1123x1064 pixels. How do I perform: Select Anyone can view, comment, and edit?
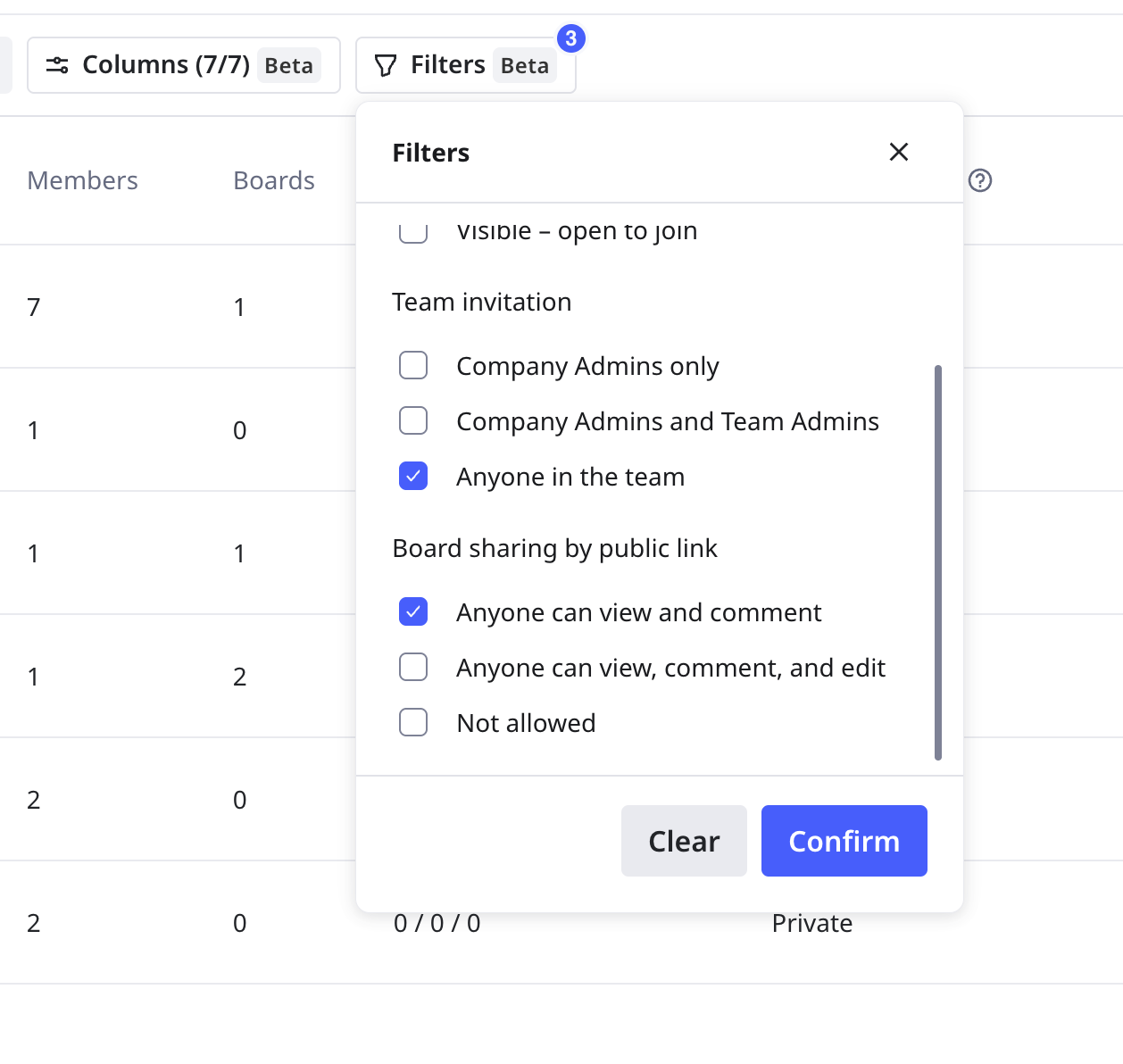[412, 668]
